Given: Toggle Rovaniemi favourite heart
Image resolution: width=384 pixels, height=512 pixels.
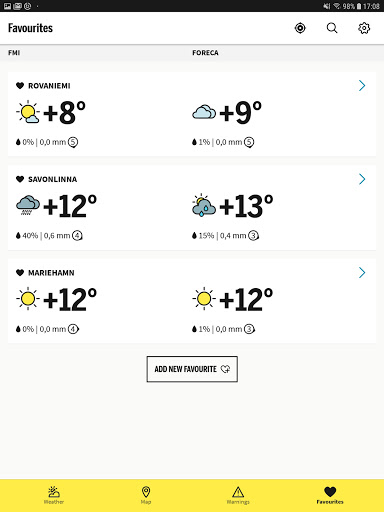Looking at the screenshot, I should coord(20,86).
